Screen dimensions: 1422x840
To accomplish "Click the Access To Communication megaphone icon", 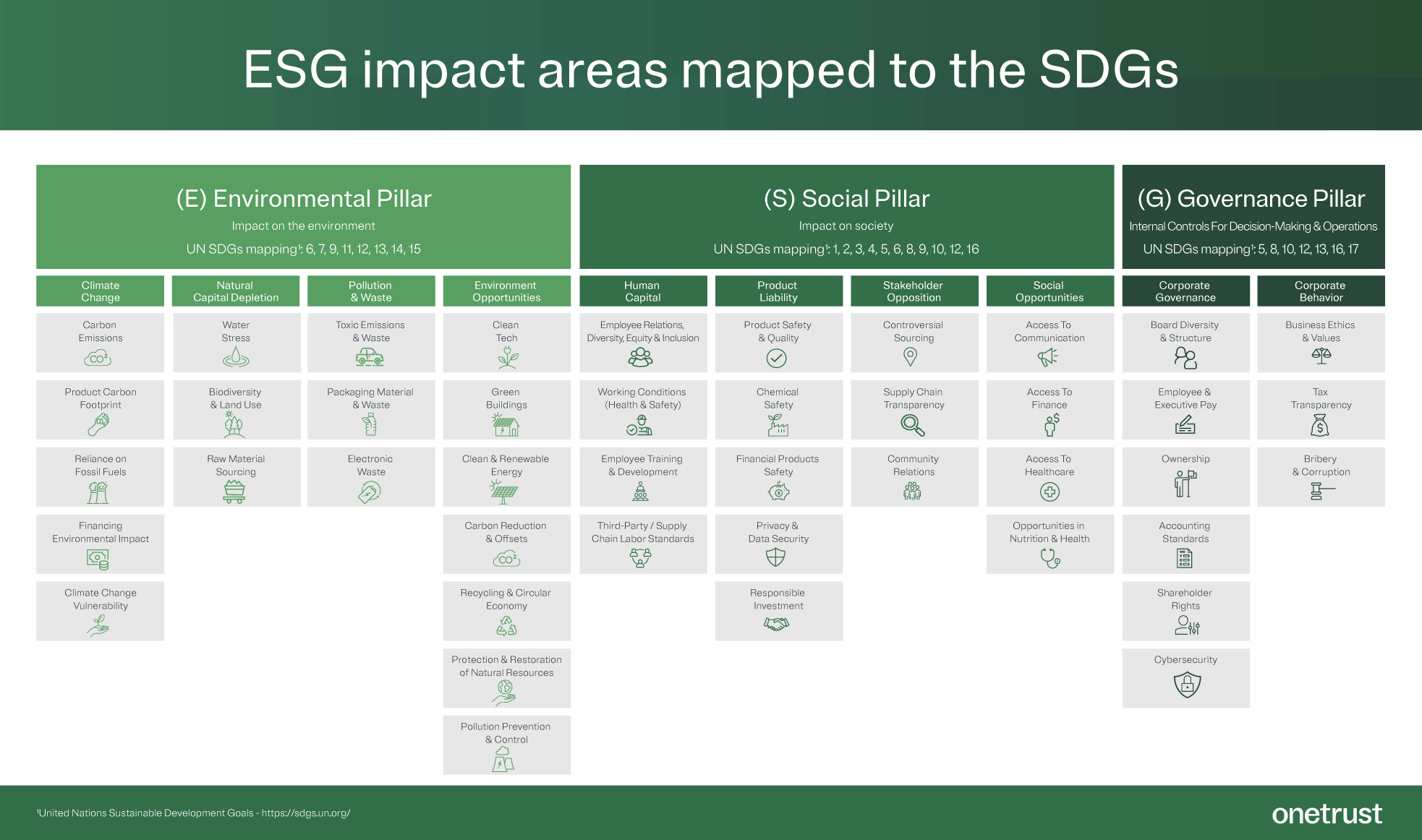I will 1050,357.
